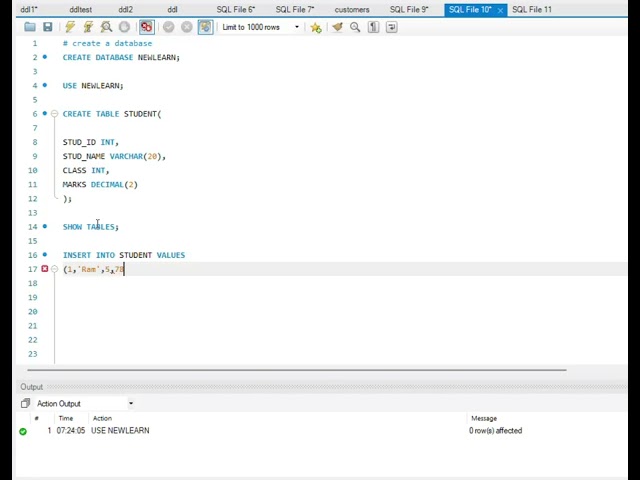
Task: Open a SQL script file
Action: 29,27
